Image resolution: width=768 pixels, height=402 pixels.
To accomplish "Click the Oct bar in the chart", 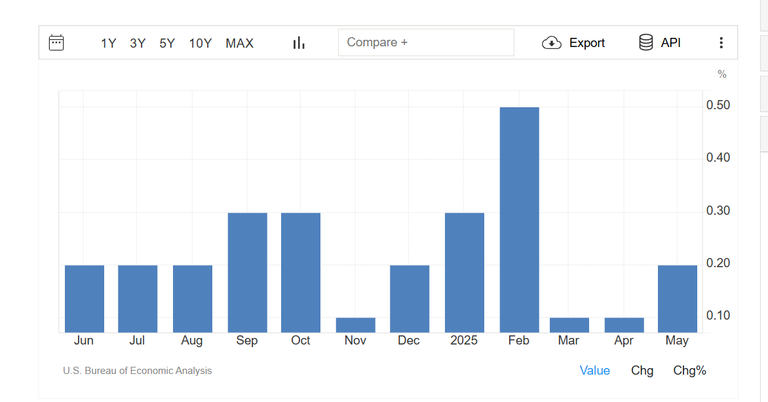I will (301, 273).
